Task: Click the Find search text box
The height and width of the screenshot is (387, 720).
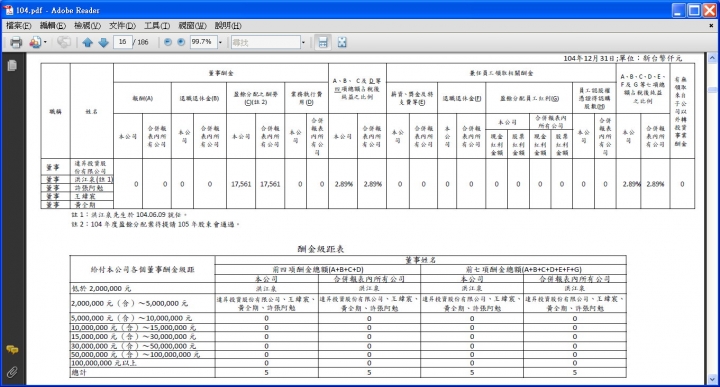Action: click(266, 43)
